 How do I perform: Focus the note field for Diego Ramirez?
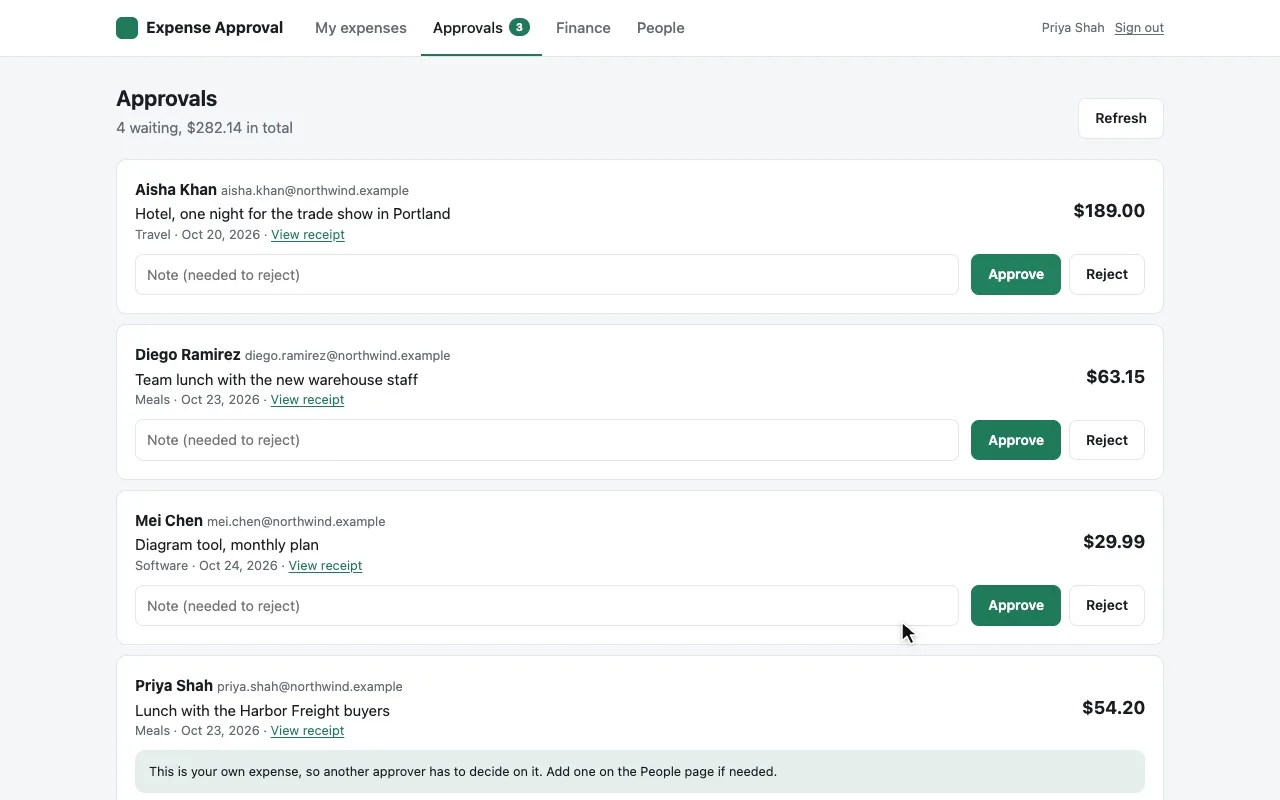[547, 440]
